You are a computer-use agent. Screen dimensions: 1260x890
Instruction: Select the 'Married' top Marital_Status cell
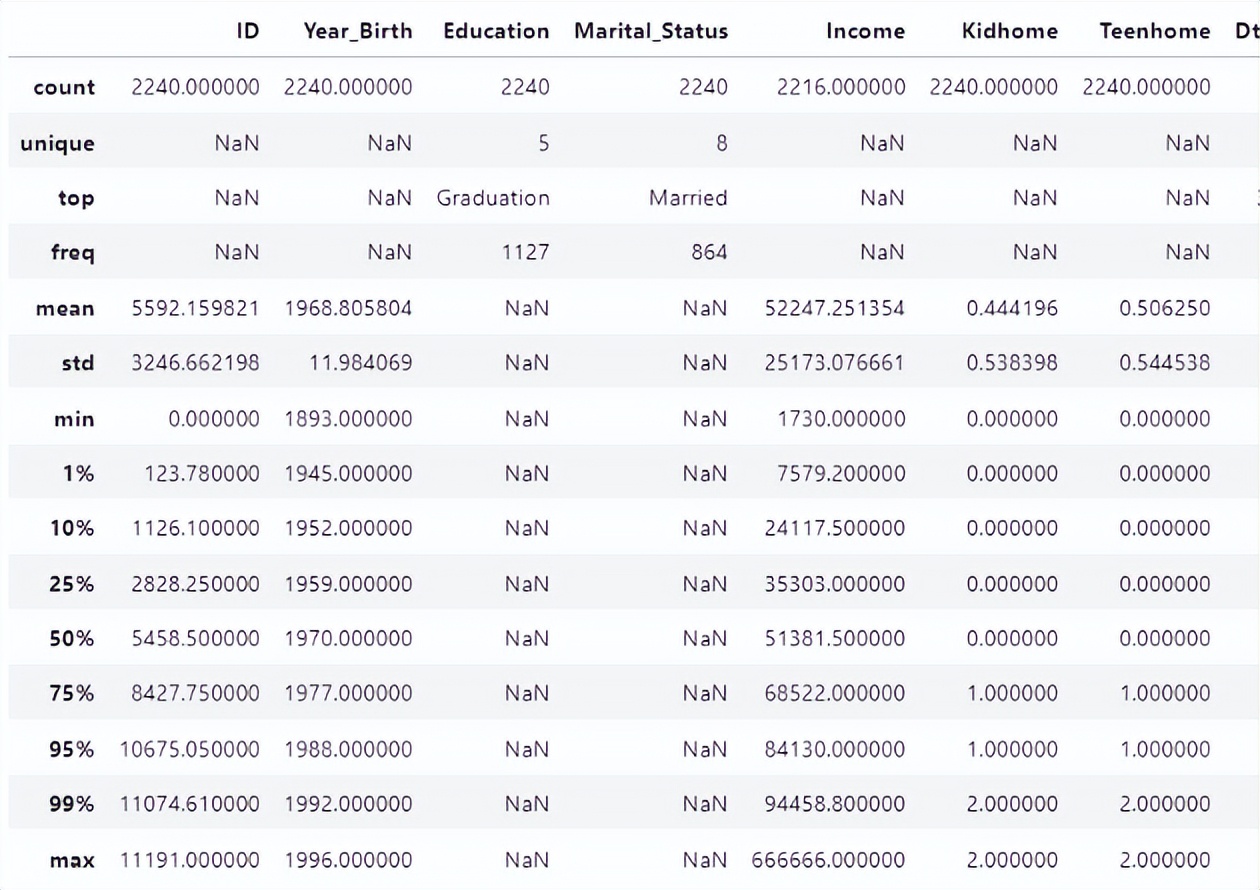(x=688, y=198)
